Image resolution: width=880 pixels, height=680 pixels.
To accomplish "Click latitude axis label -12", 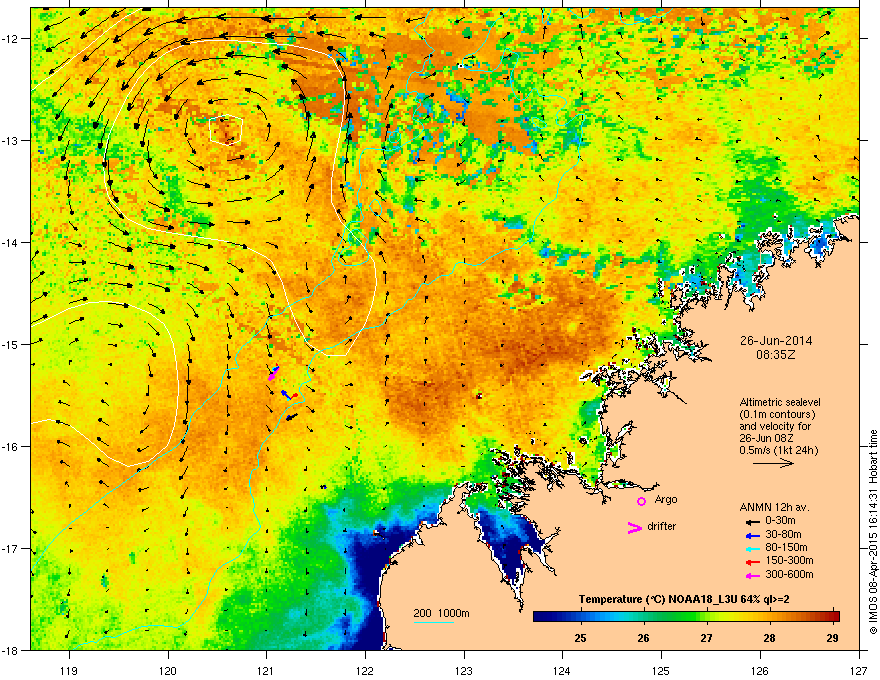I will 10,39.
